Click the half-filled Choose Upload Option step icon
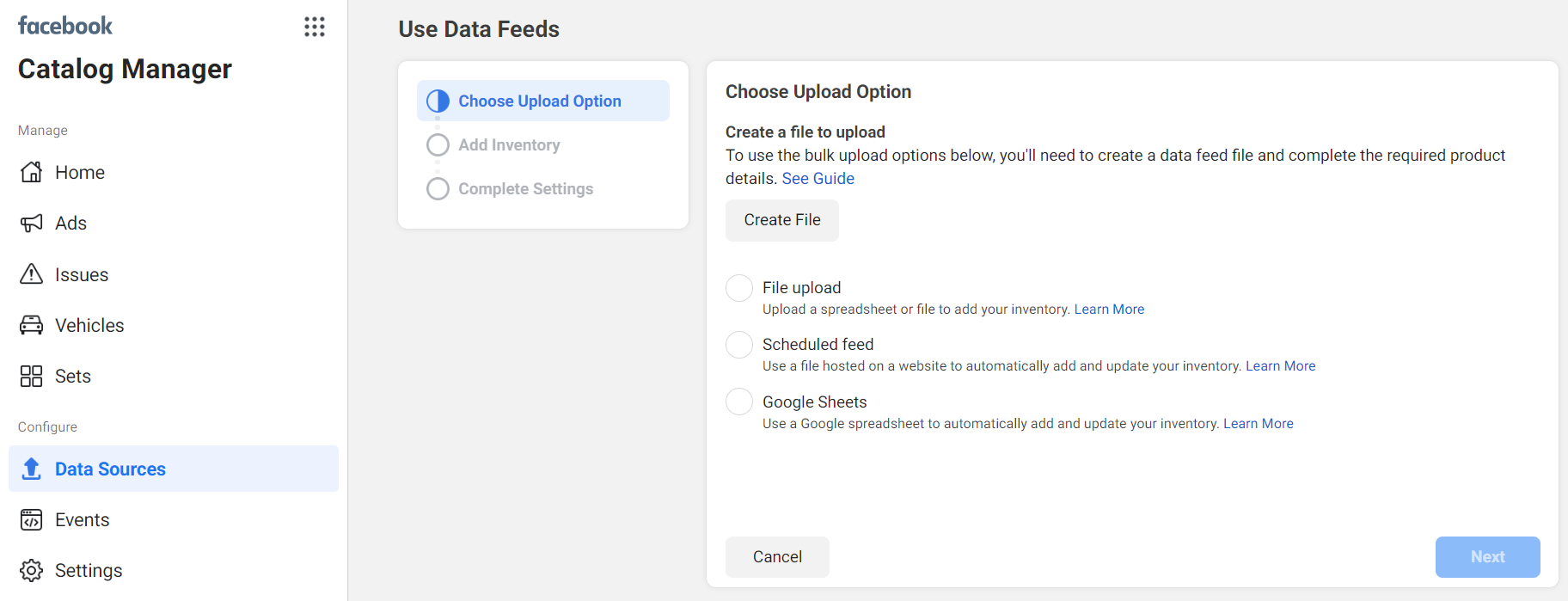 click(438, 101)
